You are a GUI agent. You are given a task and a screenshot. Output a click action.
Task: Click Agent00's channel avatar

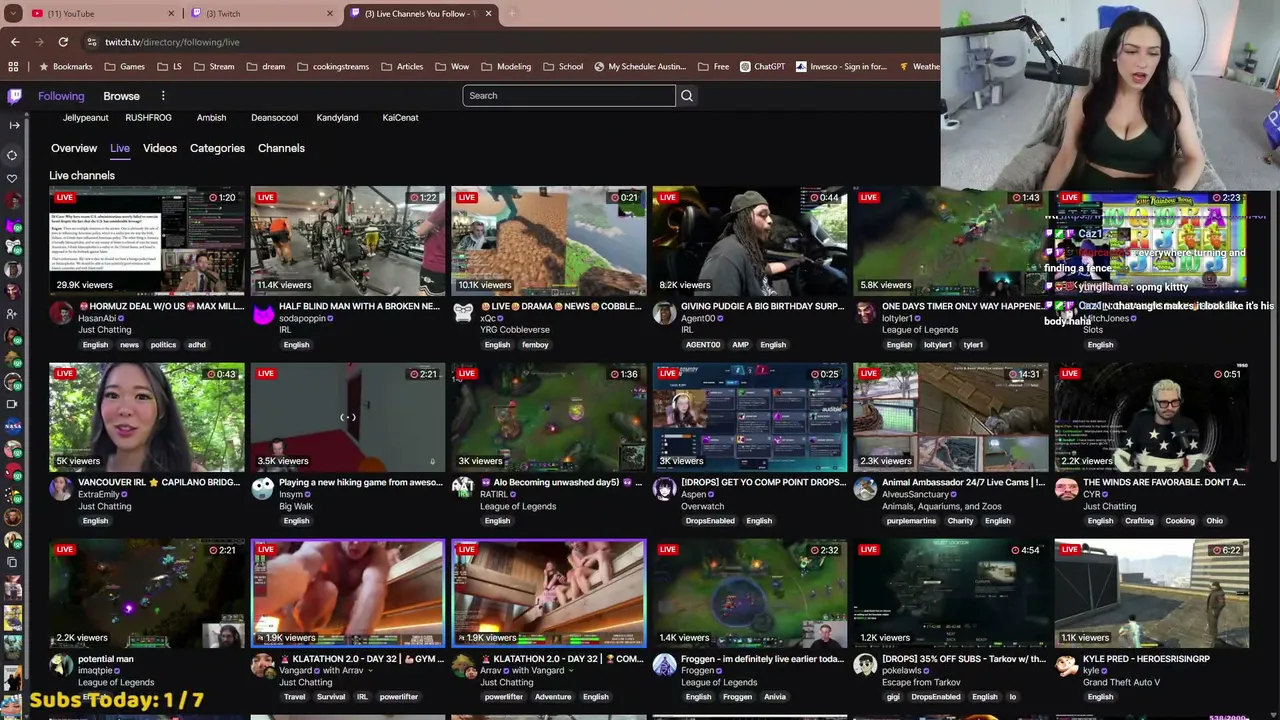(664, 314)
